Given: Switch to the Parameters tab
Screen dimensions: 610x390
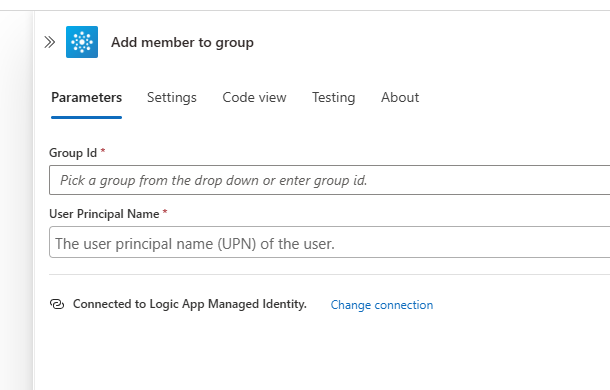Looking at the screenshot, I should 86,97.
